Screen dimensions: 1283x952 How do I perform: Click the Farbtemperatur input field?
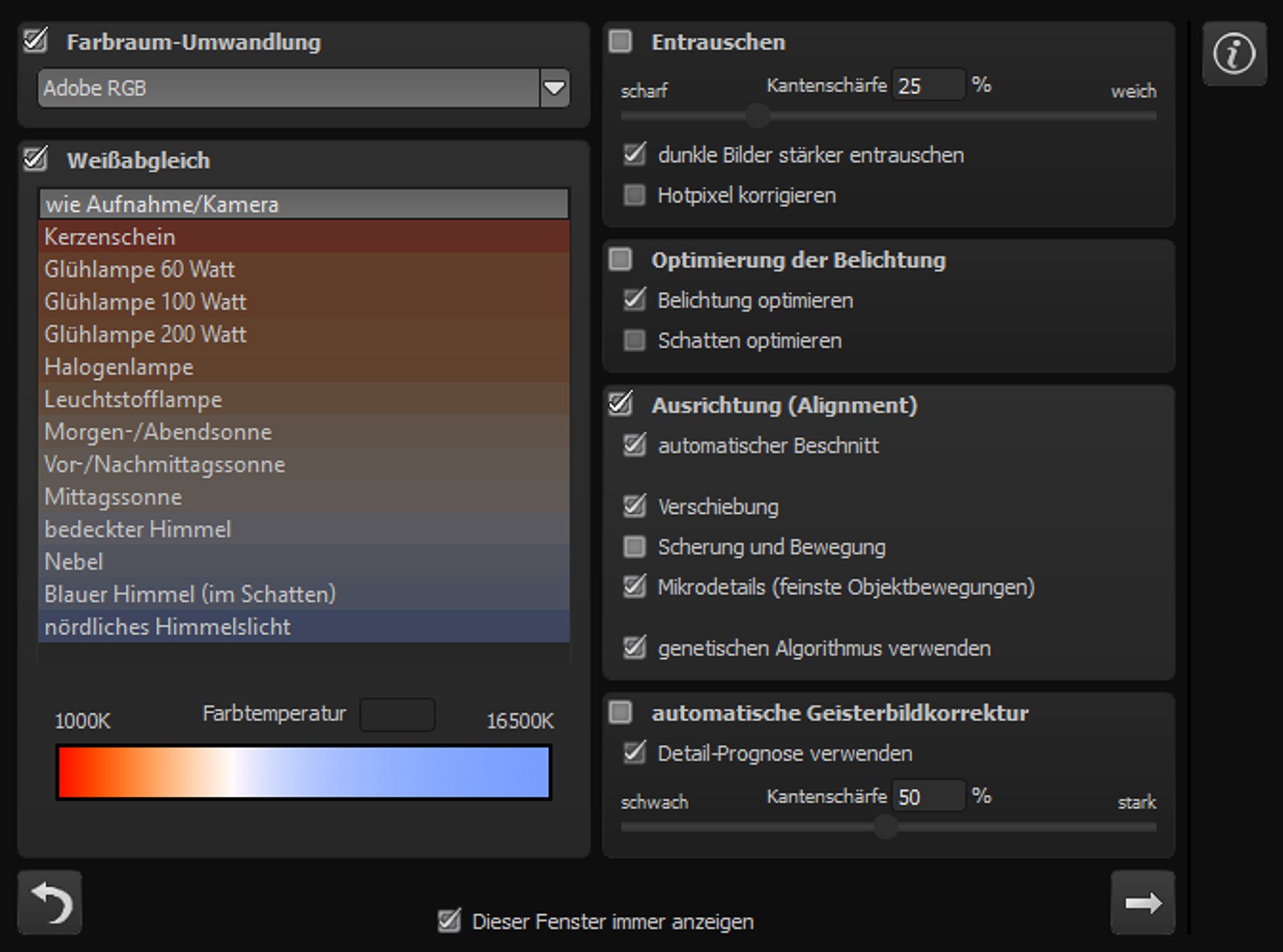click(x=398, y=715)
